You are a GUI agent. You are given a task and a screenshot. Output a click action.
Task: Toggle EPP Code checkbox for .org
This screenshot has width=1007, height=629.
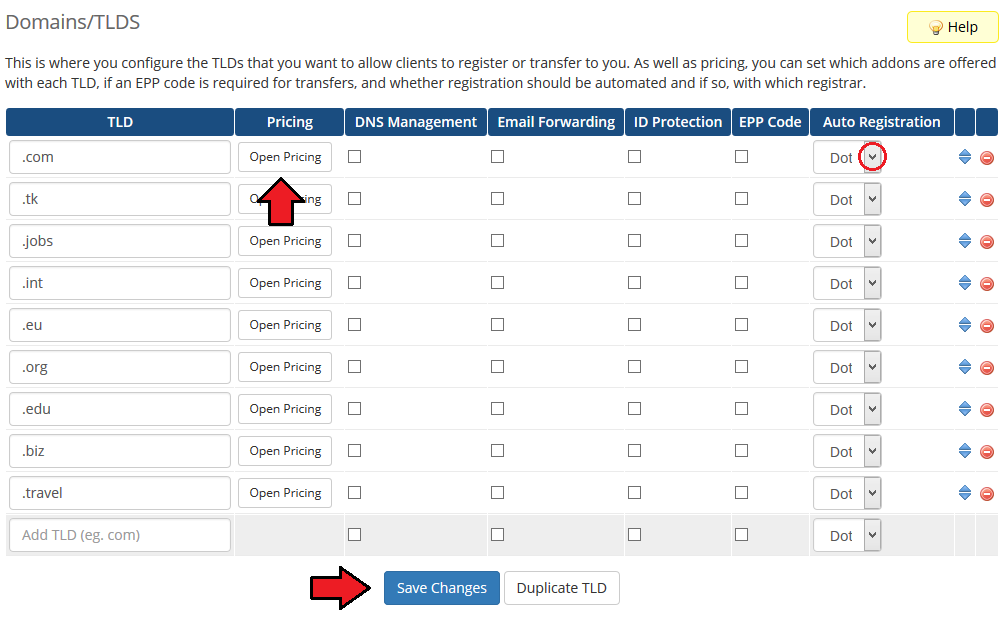741,367
